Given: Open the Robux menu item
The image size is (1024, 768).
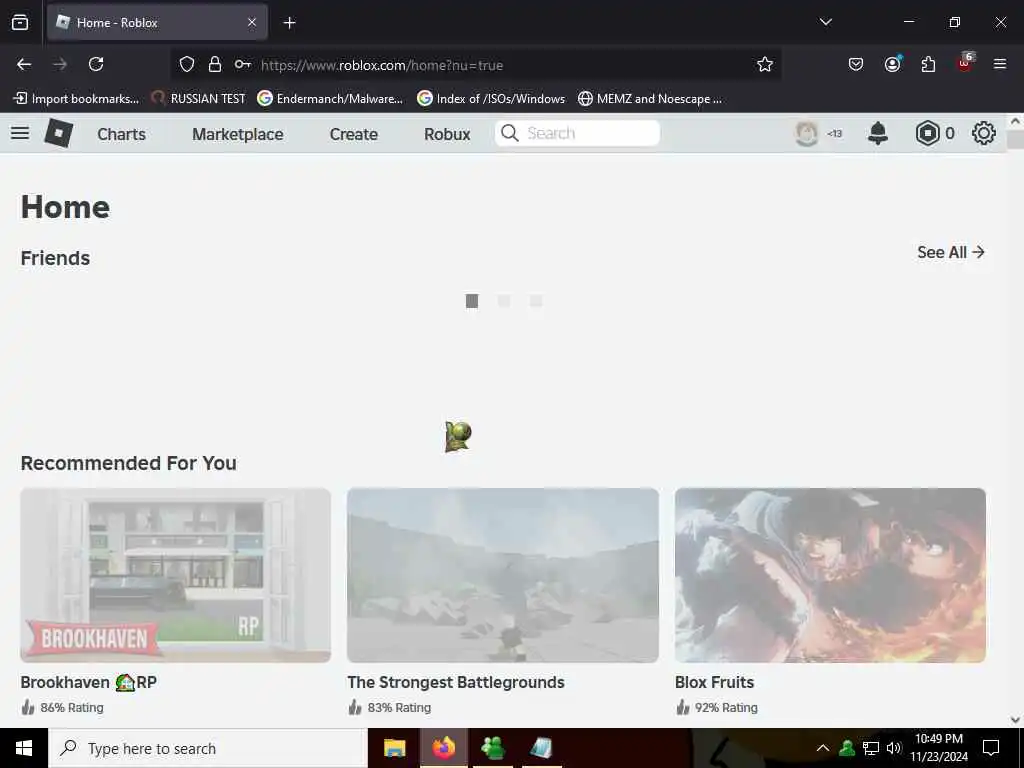Looking at the screenshot, I should (x=447, y=134).
